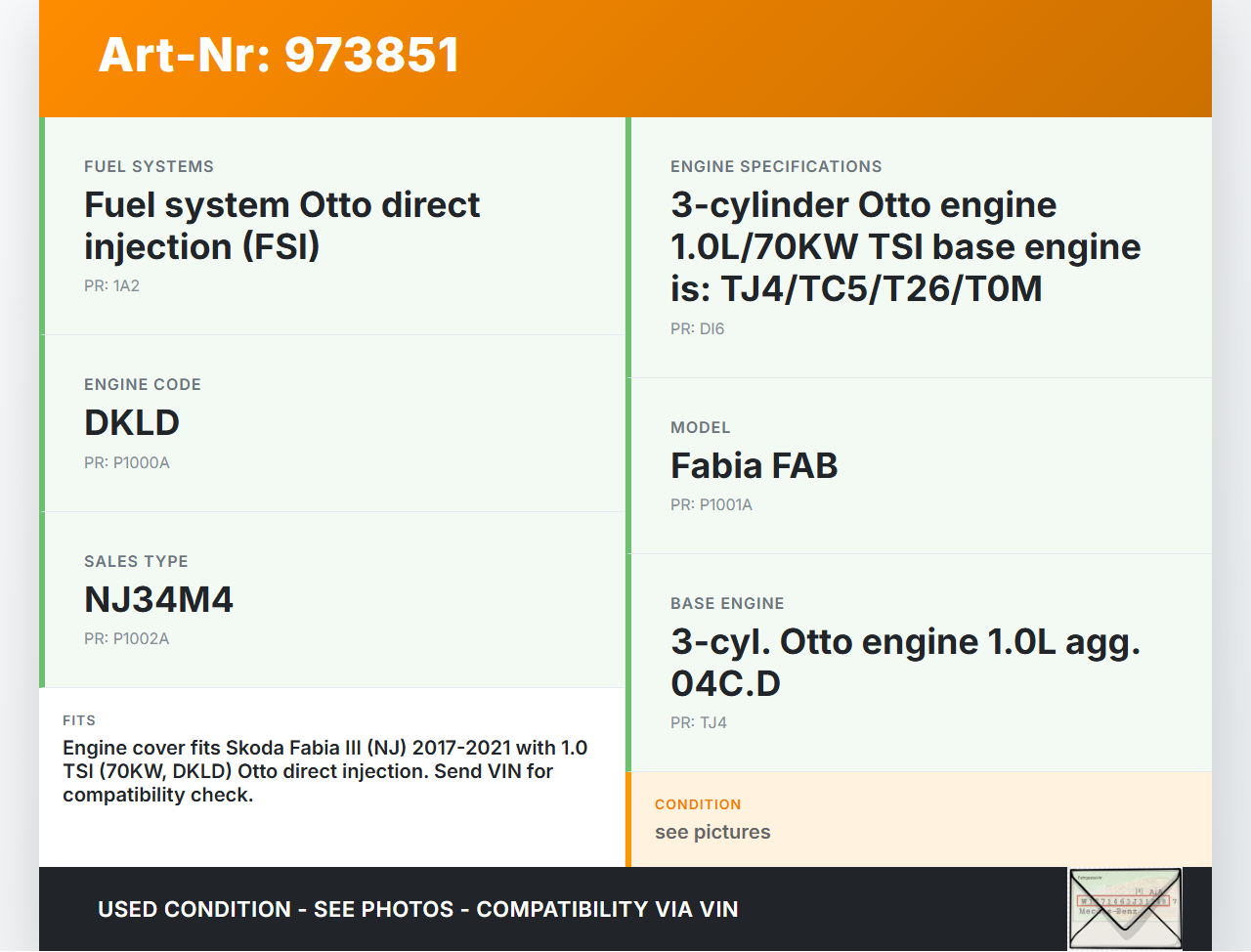Select the Fabia FAB model value
The height and width of the screenshot is (952, 1251).
click(754, 465)
